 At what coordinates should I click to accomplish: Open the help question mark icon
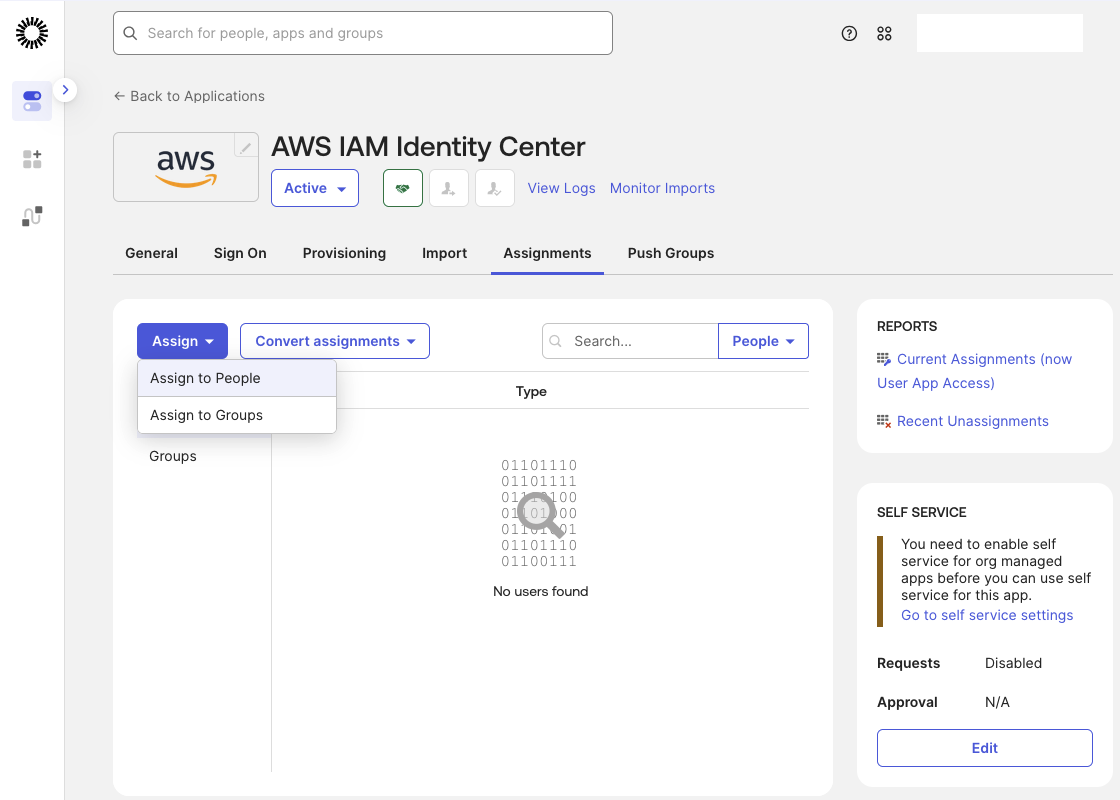849,33
